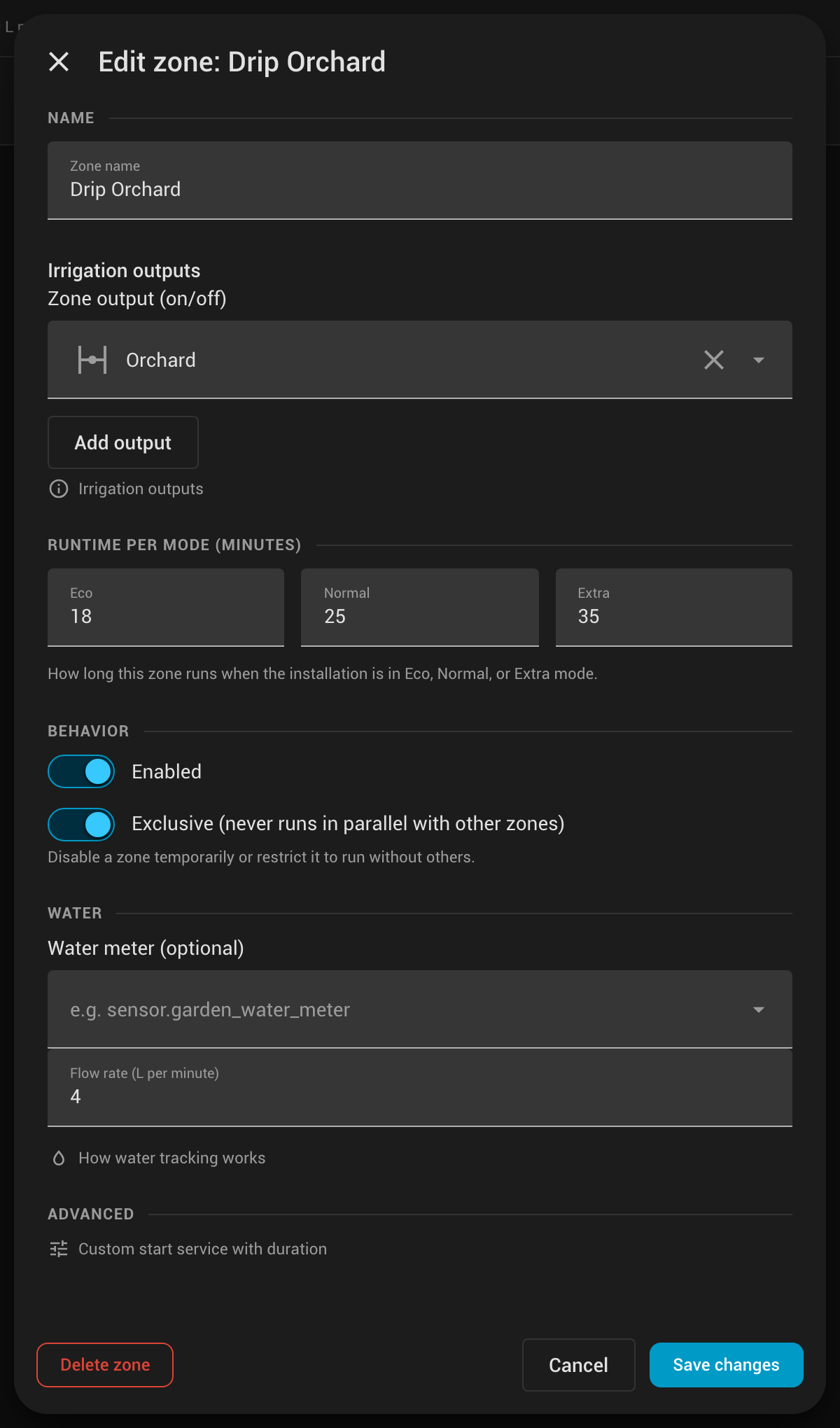The image size is (840, 1428).
Task: Open the Water meter dropdown
Action: pos(420,1009)
